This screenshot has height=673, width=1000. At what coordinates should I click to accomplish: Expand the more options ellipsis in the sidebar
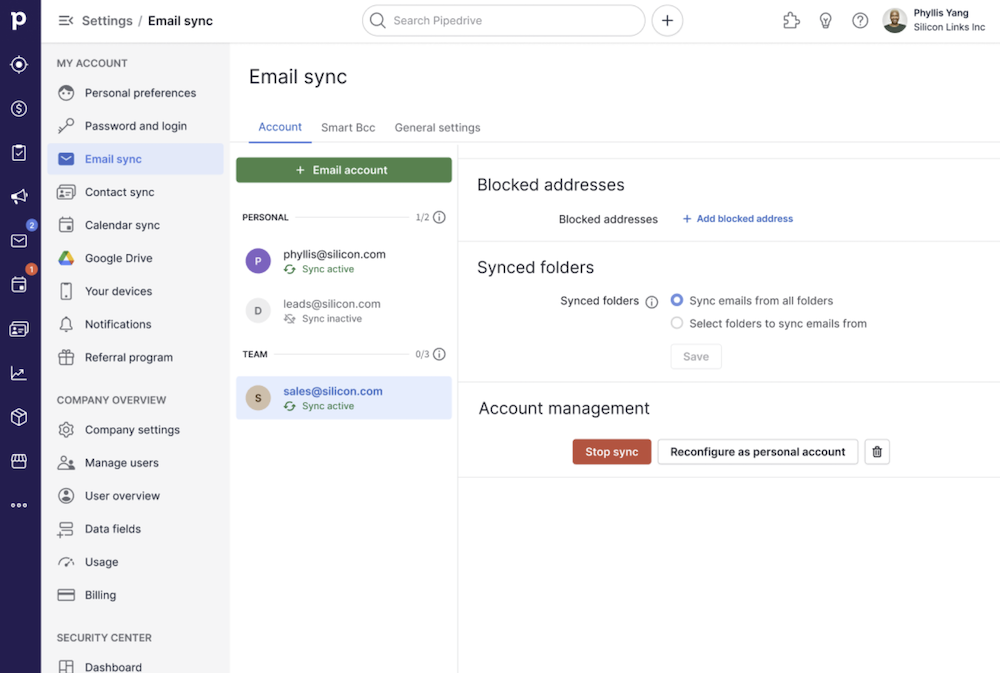19,504
